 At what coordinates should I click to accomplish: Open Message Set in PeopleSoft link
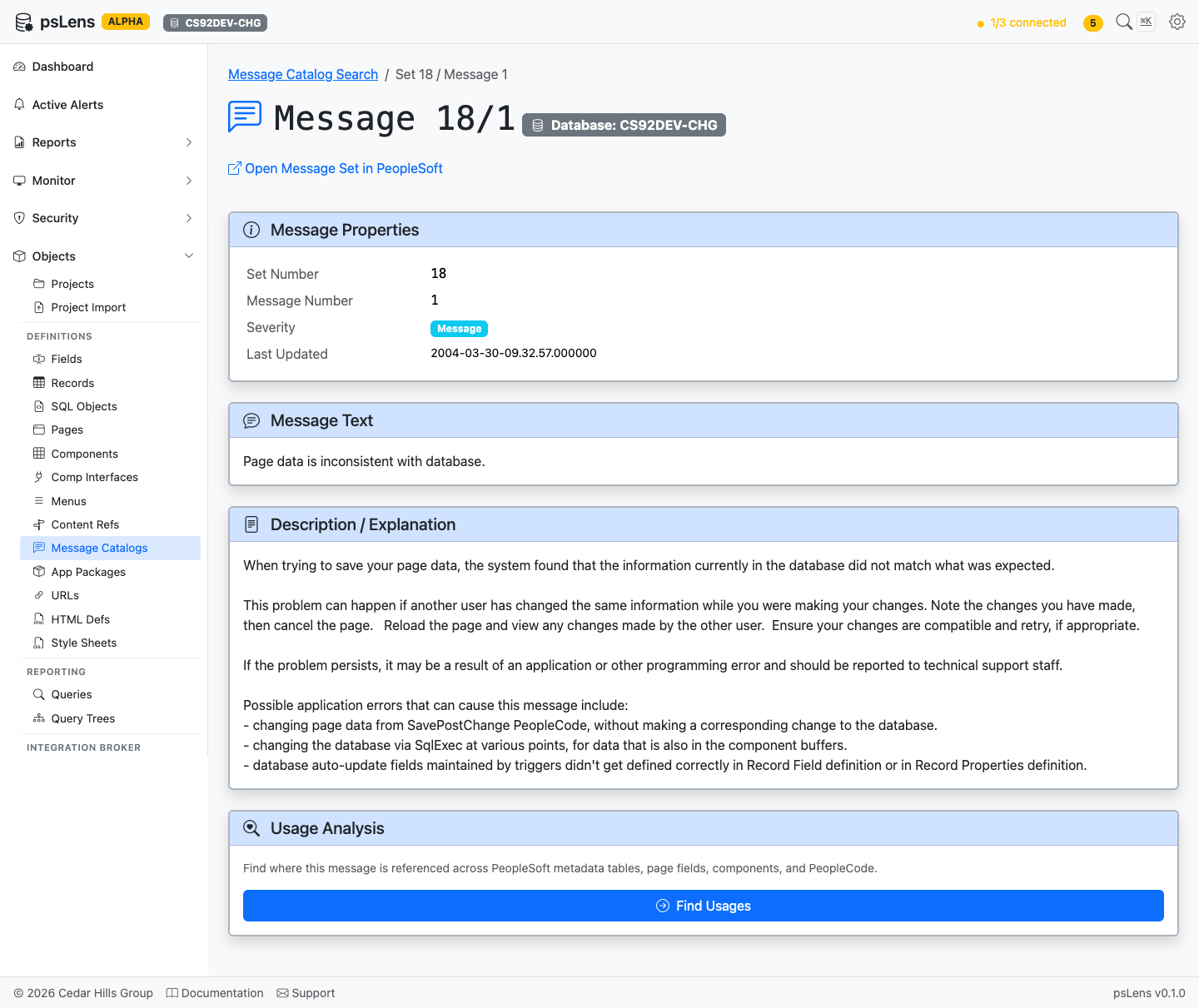336,168
